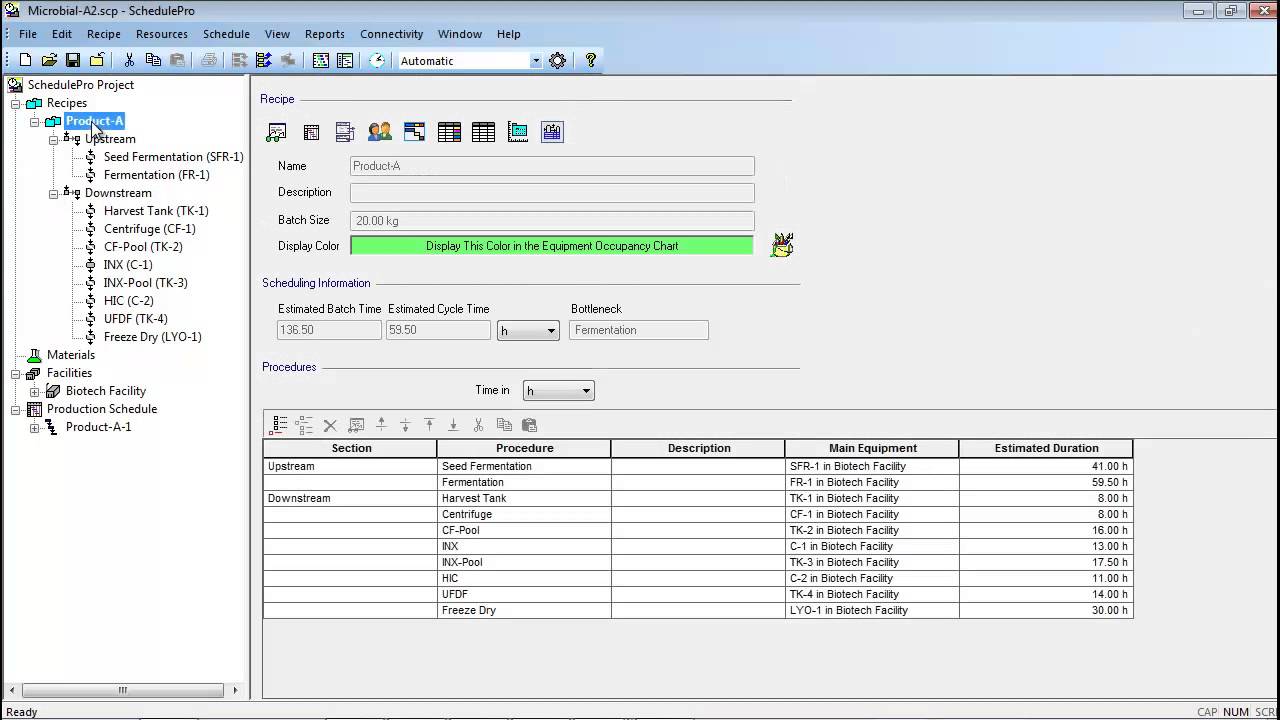1280x720 pixels.
Task: Click the people resources icon in Recipe toolbar
Action: click(380, 132)
